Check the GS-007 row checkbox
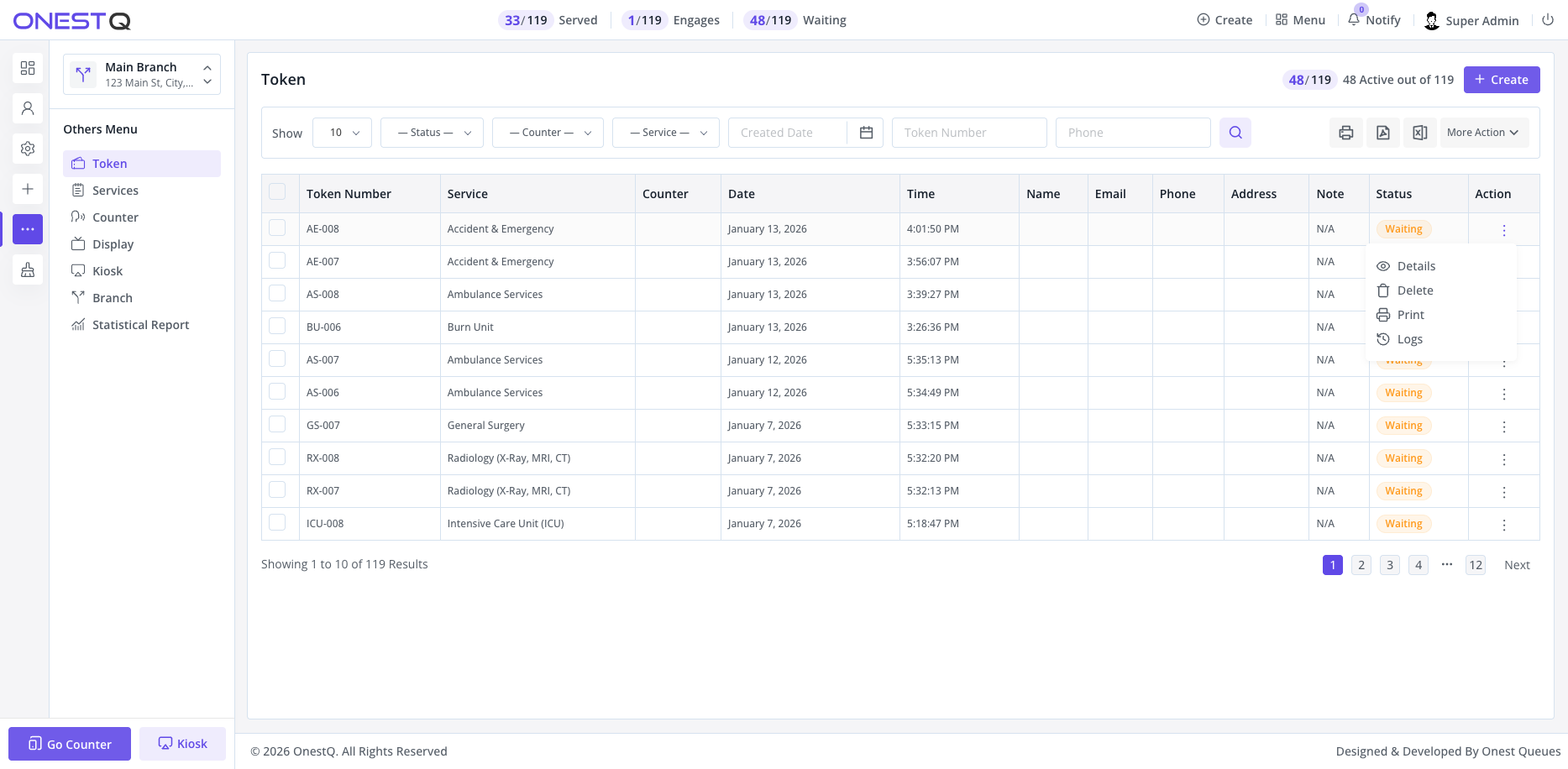 pos(277,424)
